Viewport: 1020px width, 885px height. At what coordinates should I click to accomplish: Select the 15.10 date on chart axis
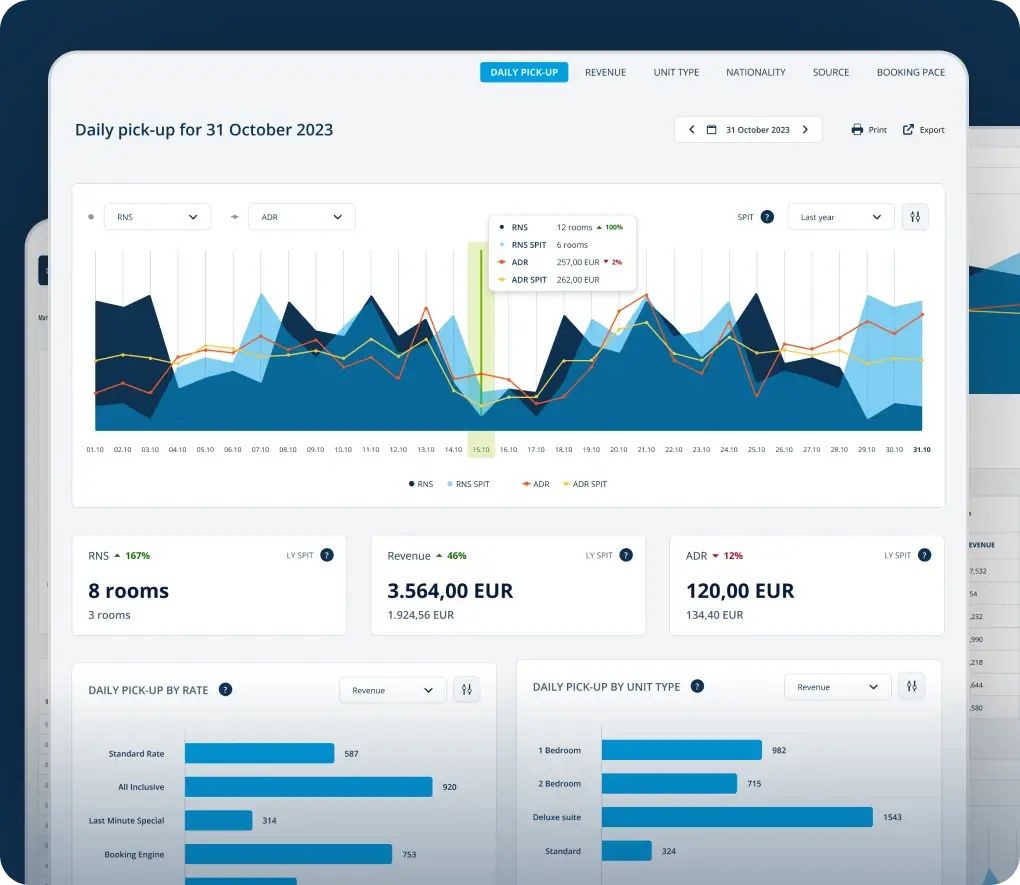(481, 450)
